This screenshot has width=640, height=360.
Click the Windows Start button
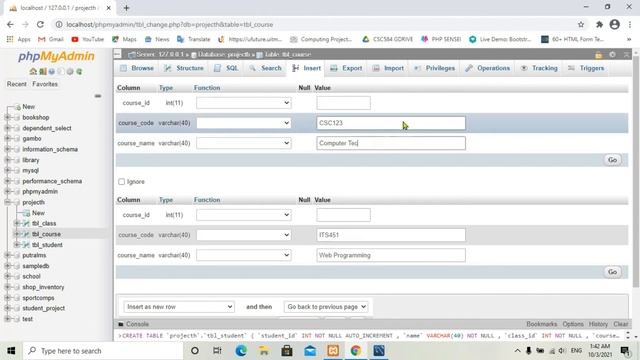coord(11,351)
